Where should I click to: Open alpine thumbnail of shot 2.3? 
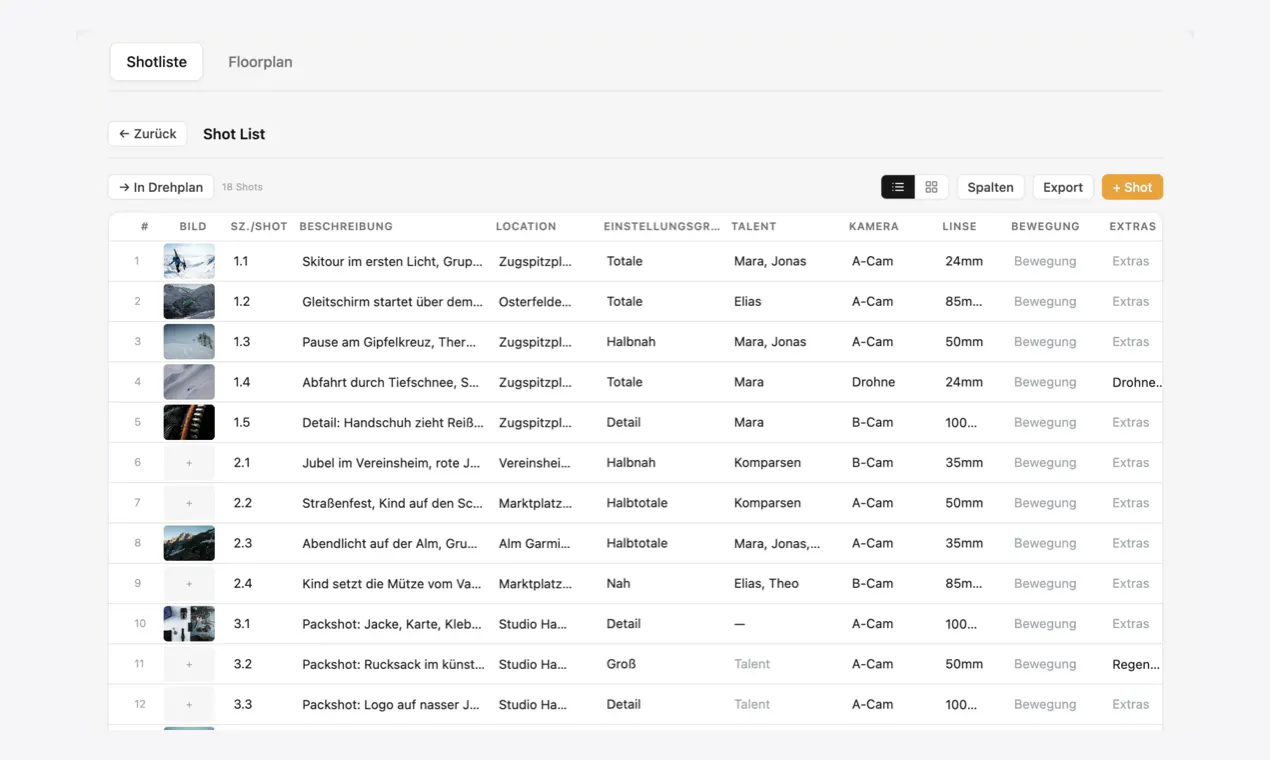point(189,543)
